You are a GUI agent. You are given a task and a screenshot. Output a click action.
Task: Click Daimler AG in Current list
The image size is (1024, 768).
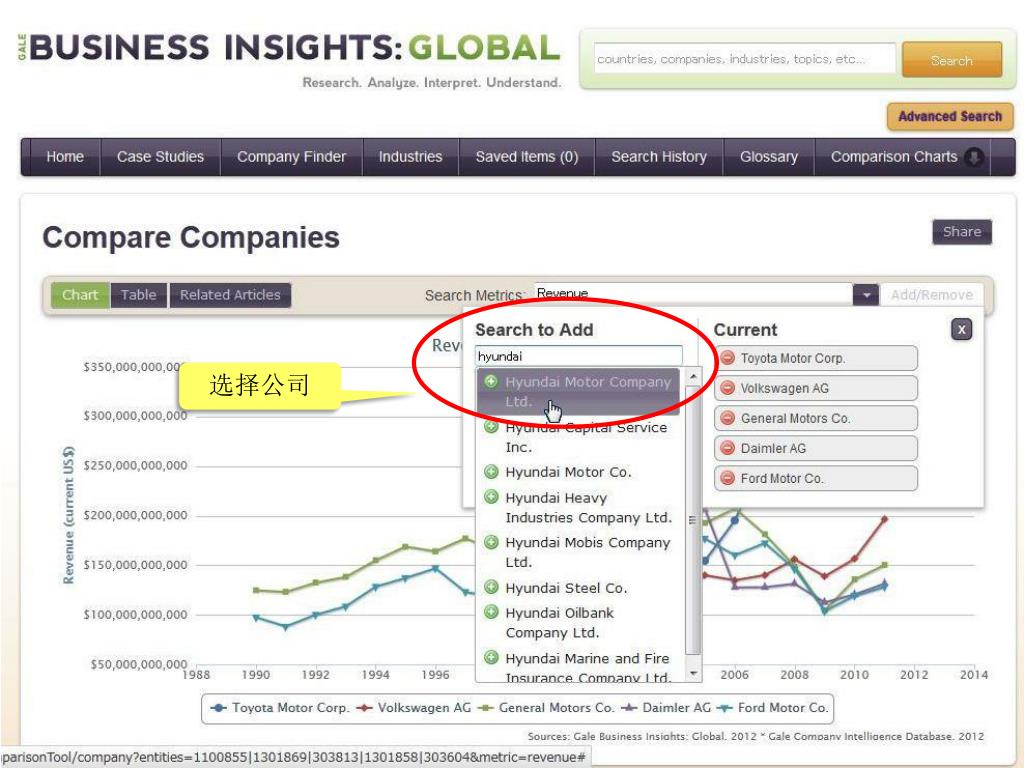click(x=816, y=448)
